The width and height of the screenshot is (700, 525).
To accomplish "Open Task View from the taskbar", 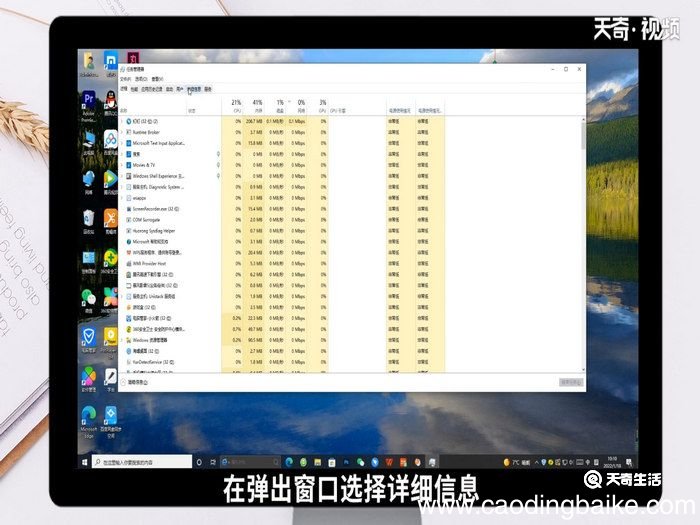I will click(x=213, y=462).
